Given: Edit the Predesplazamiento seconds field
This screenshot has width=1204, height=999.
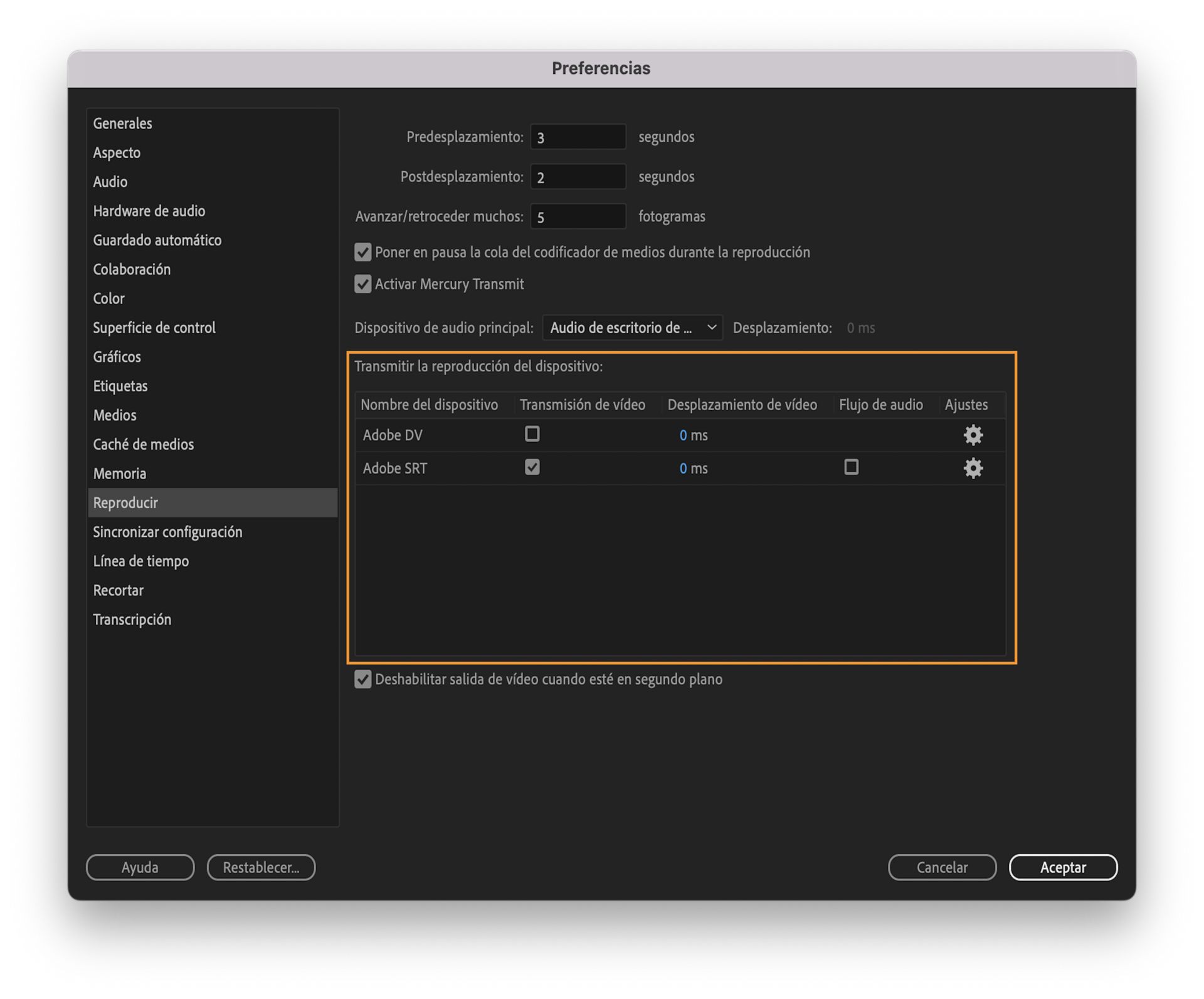Looking at the screenshot, I should point(577,137).
